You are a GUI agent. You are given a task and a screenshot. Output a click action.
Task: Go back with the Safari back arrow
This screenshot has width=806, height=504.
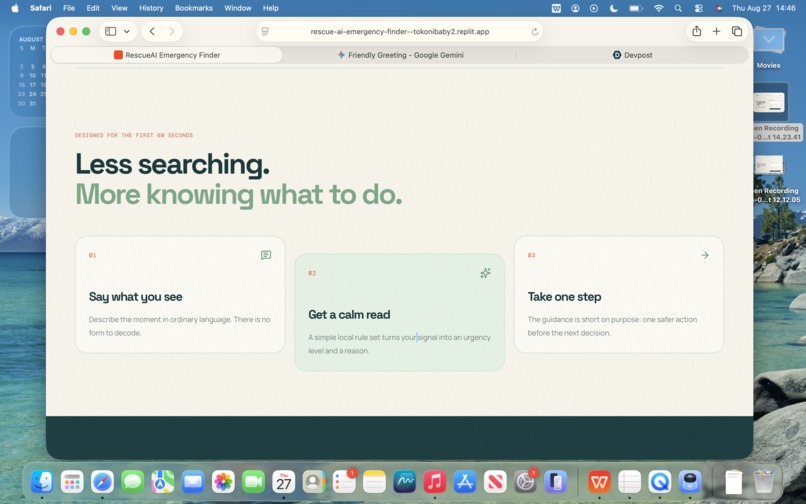coord(152,31)
